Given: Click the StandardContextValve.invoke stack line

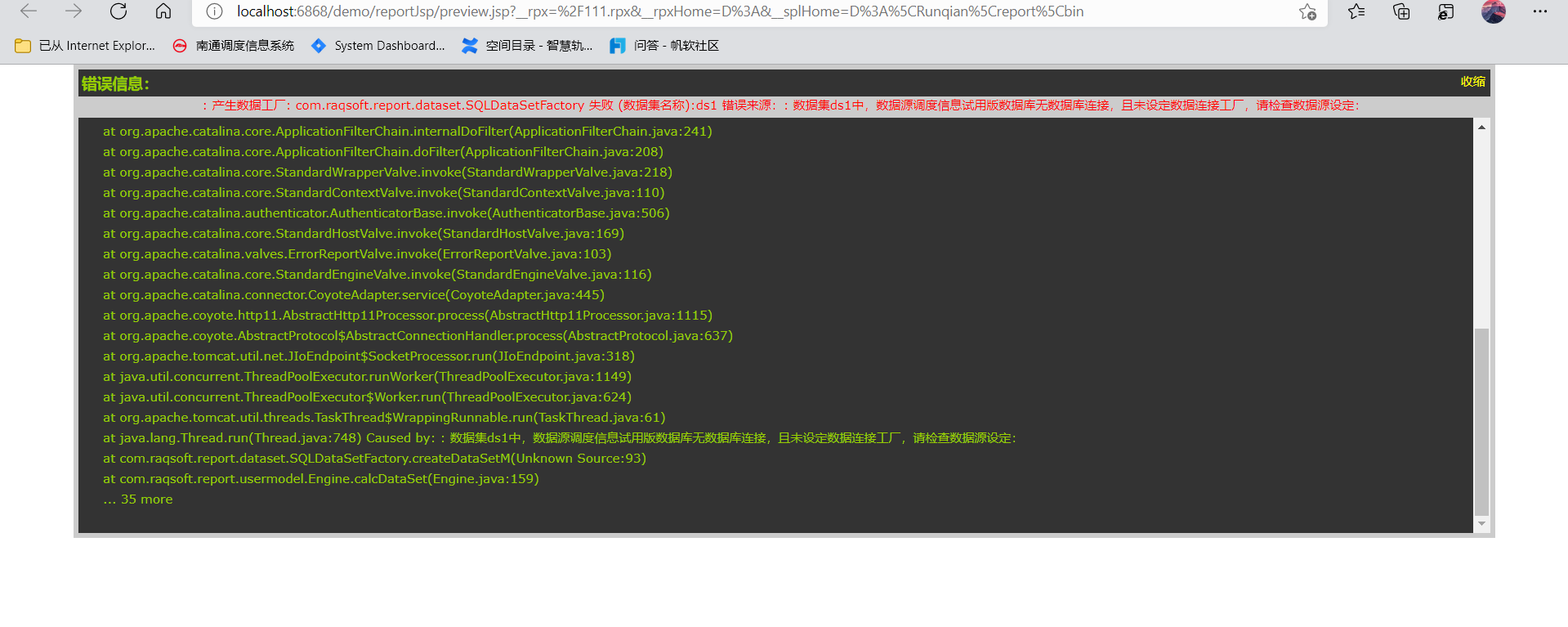Looking at the screenshot, I should point(384,193).
